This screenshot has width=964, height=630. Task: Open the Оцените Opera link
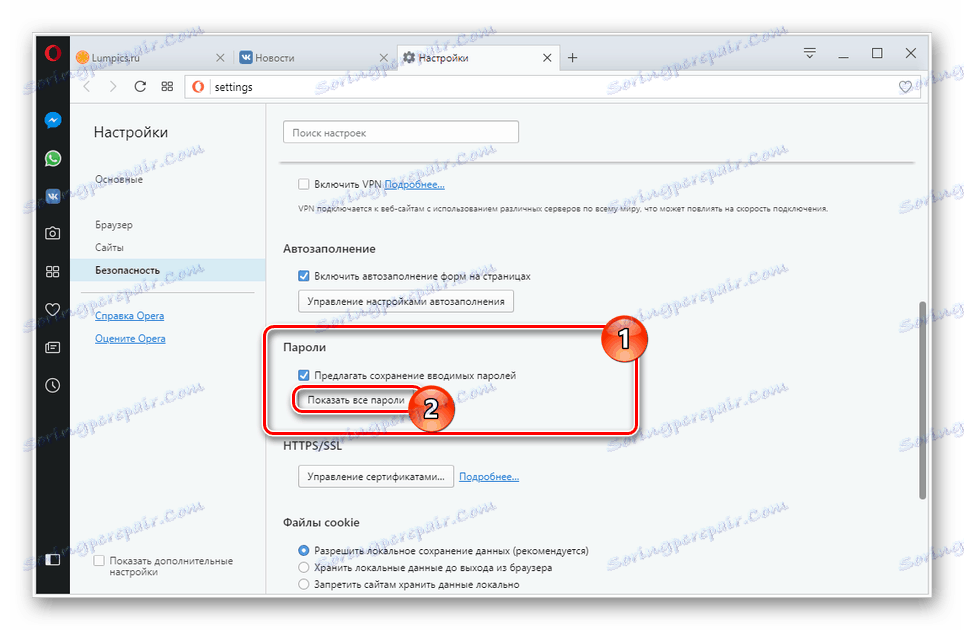[x=130, y=339]
